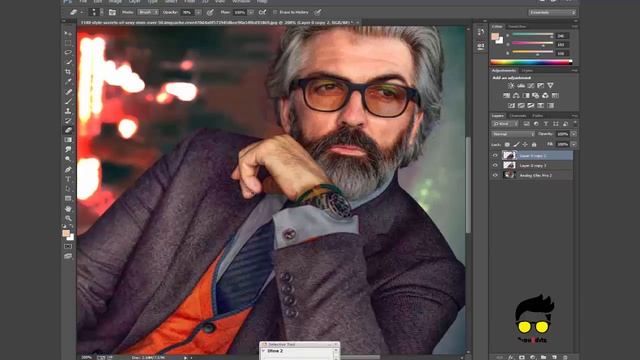The height and width of the screenshot is (360, 640).
Task: Switch to the Paths tab
Action: (x=538, y=116)
